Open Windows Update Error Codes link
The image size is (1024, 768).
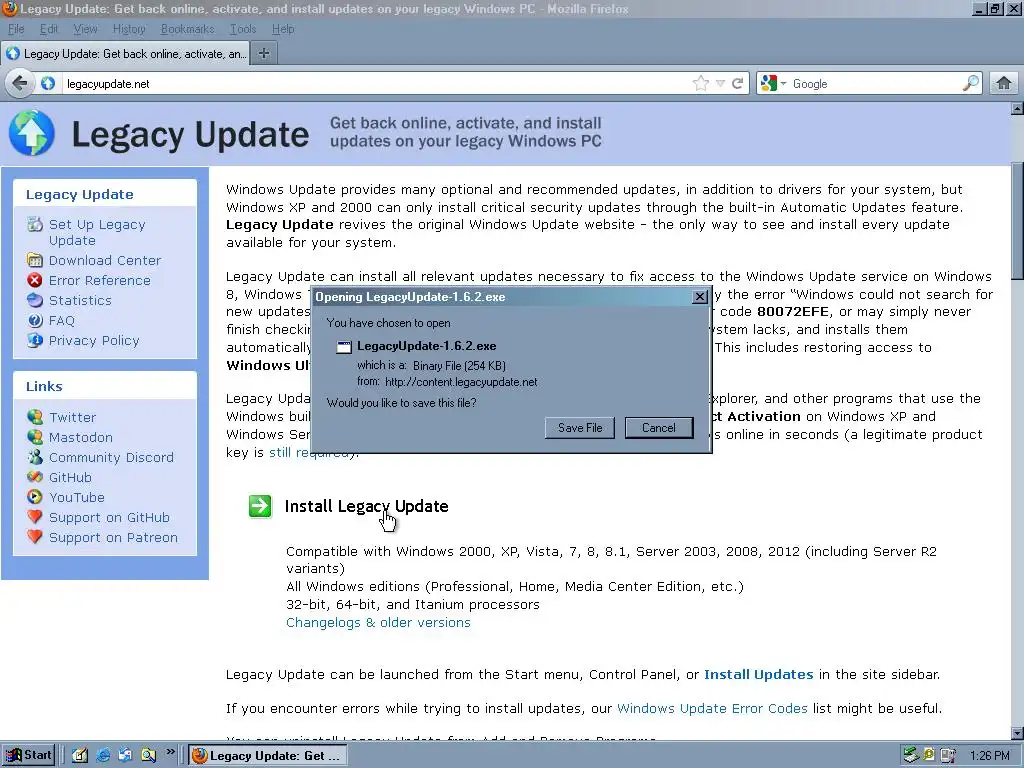712,709
